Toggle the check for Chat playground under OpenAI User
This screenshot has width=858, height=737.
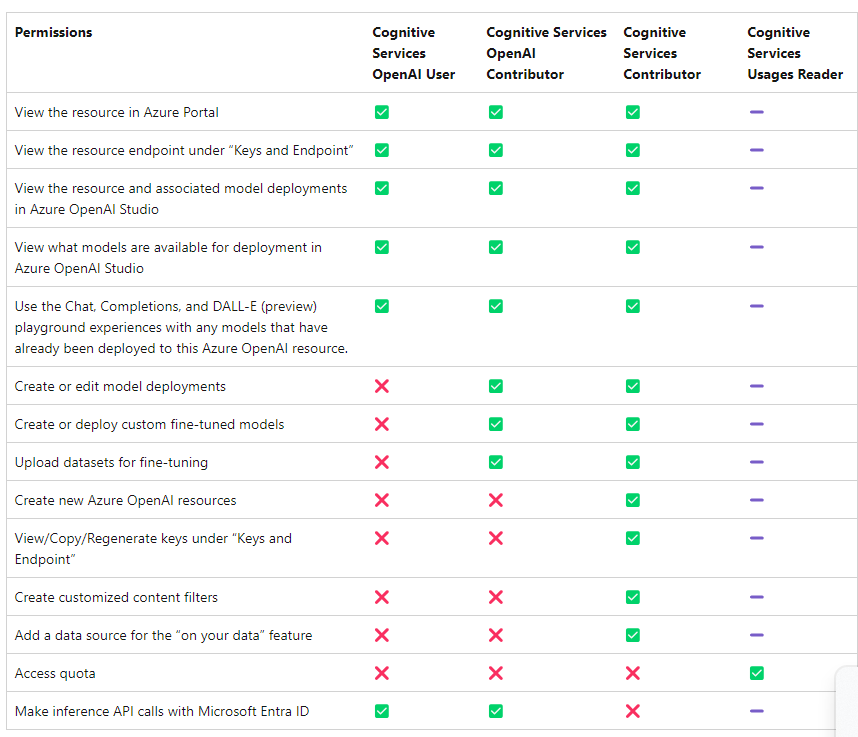[382, 306]
